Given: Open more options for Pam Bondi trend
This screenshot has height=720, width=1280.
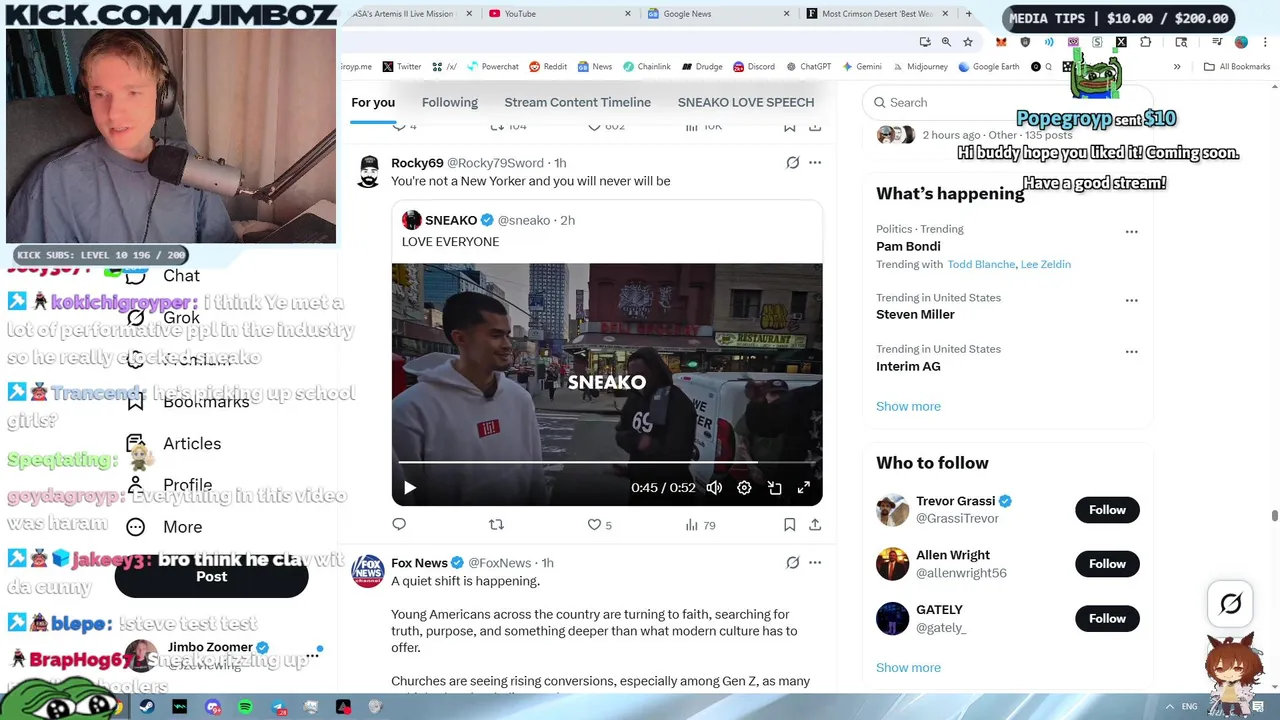Looking at the screenshot, I should tap(1131, 231).
